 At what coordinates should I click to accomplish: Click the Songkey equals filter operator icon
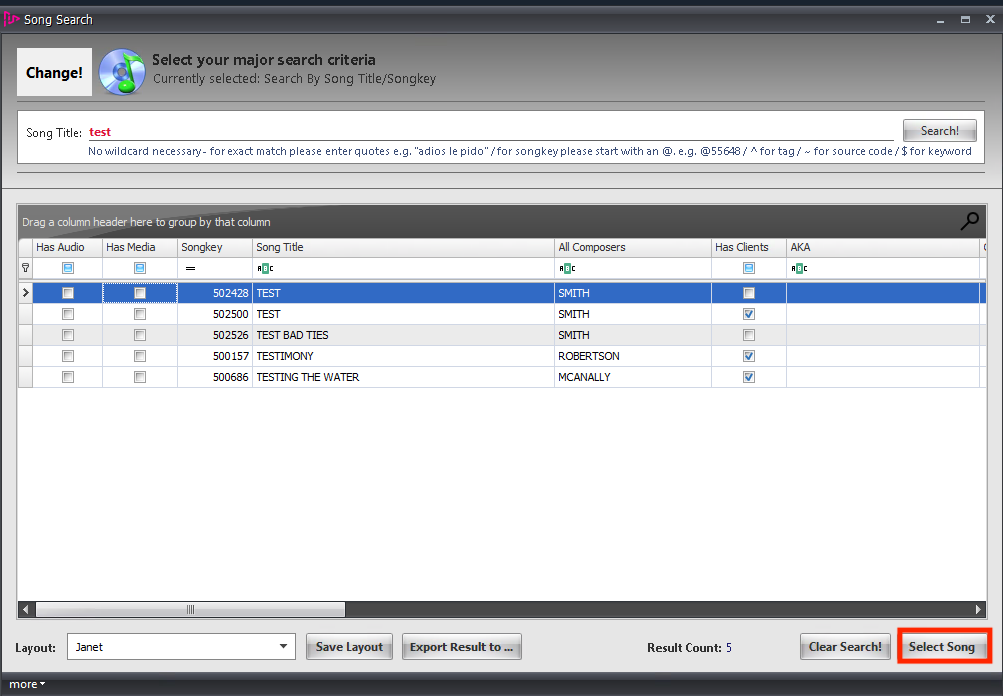[x=190, y=268]
